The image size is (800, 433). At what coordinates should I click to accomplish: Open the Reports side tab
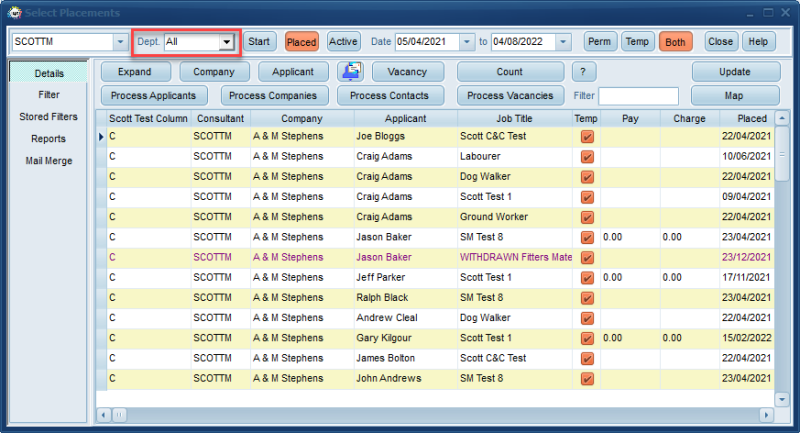coord(48,139)
